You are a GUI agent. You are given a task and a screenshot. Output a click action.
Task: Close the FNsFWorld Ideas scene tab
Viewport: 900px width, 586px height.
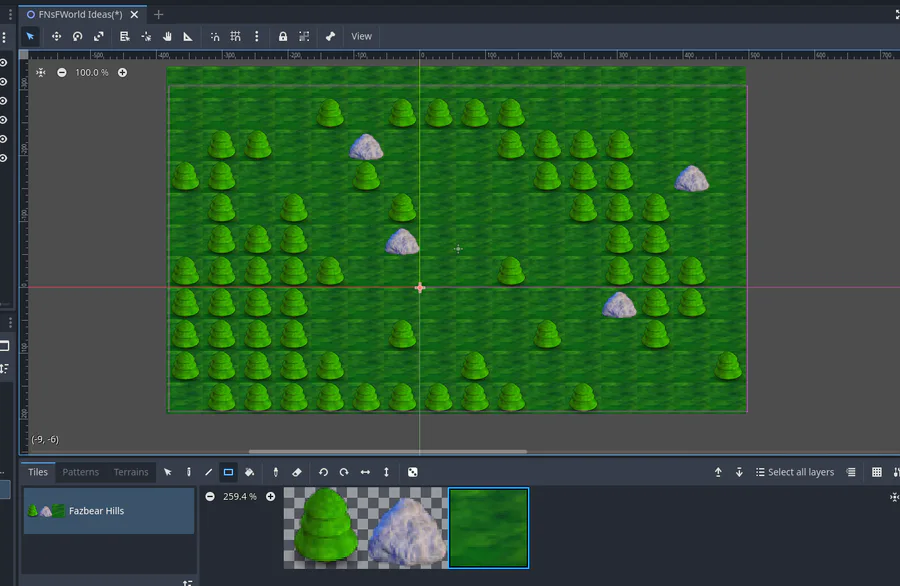pos(134,14)
